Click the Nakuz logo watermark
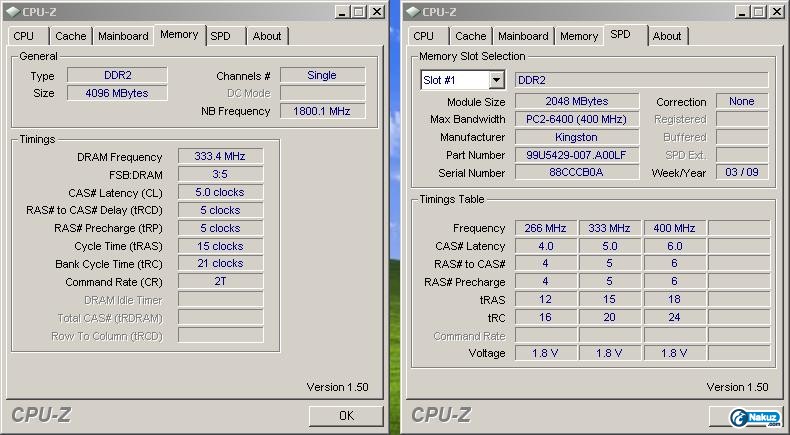The height and width of the screenshot is (435, 790). pyautogui.click(x=755, y=417)
